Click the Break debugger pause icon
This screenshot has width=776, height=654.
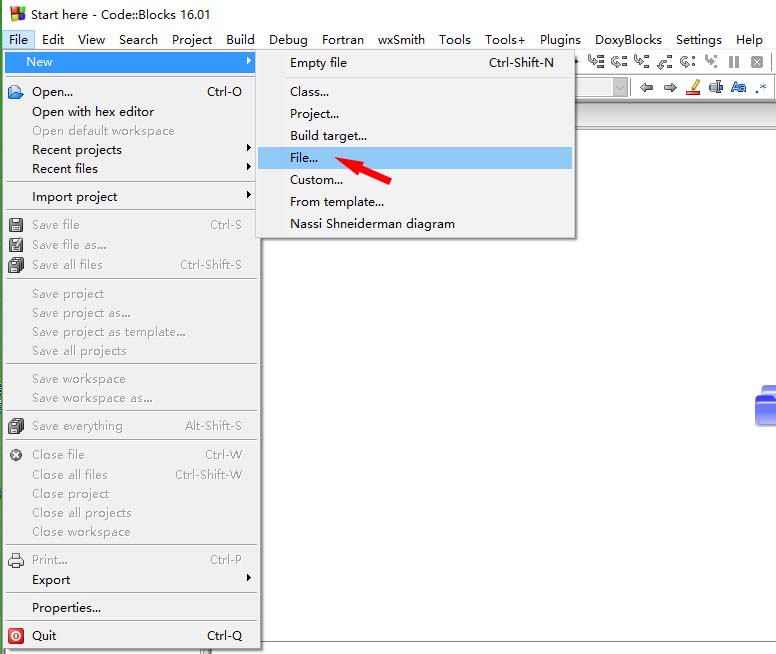click(734, 62)
